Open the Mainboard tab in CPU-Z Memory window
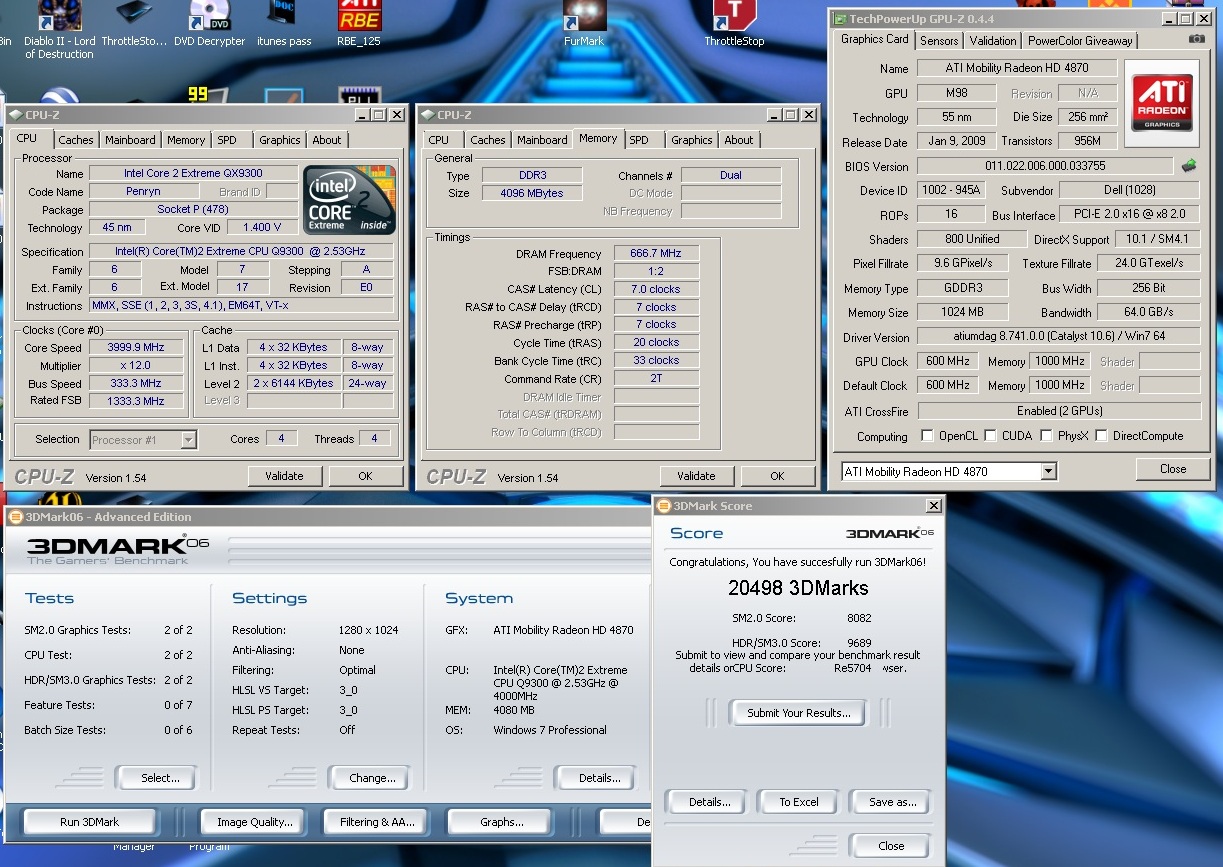The image size is (1223, 867). [542, 140]
